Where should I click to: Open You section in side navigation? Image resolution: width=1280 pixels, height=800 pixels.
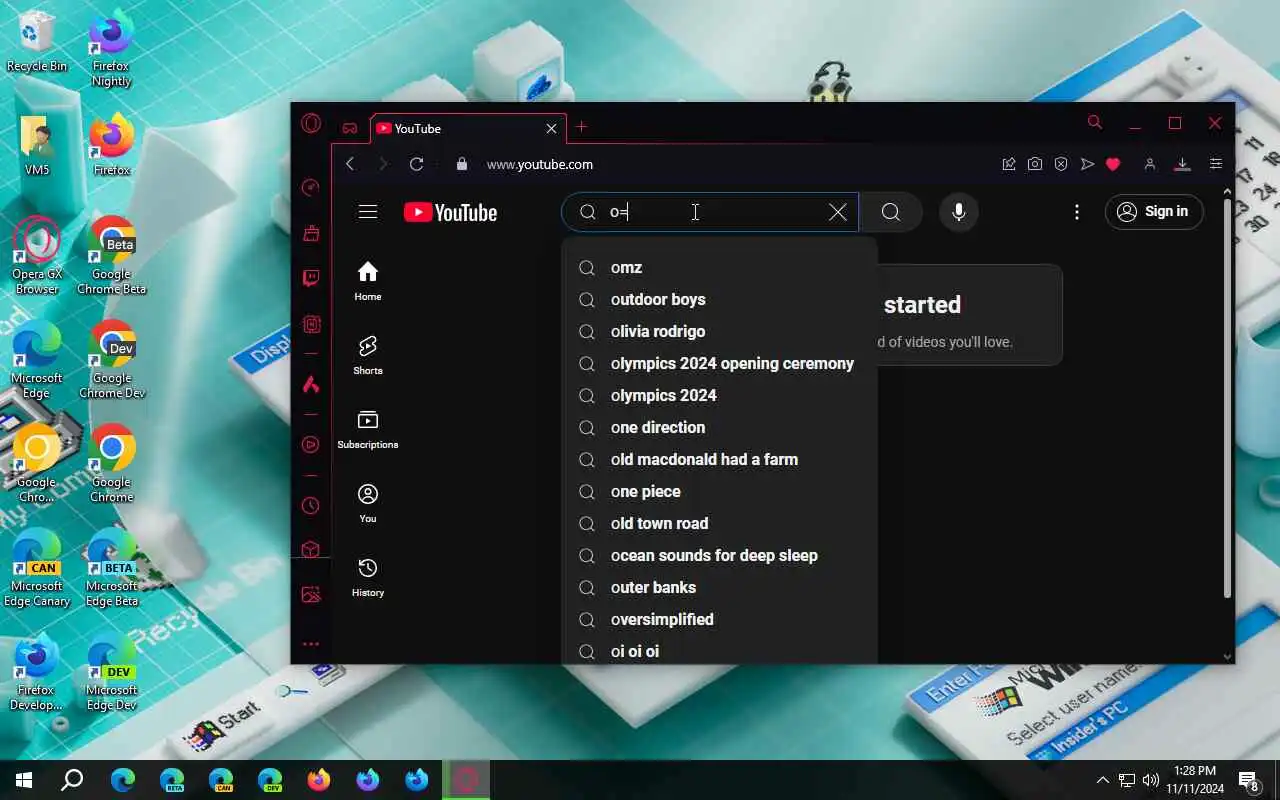[368, 503]
